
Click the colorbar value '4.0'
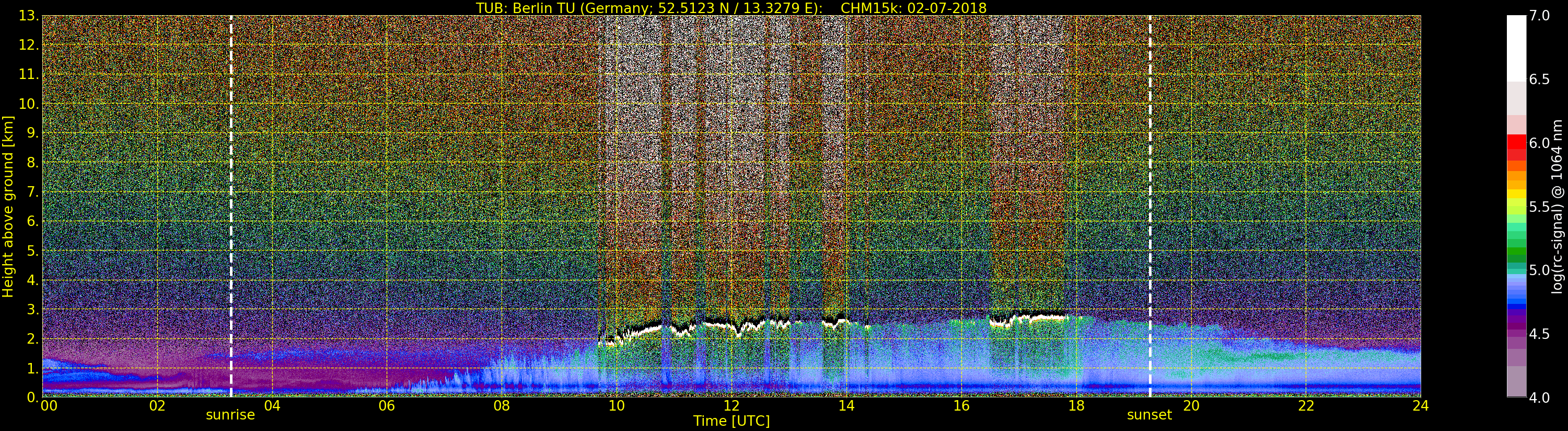click(1539, 398)
